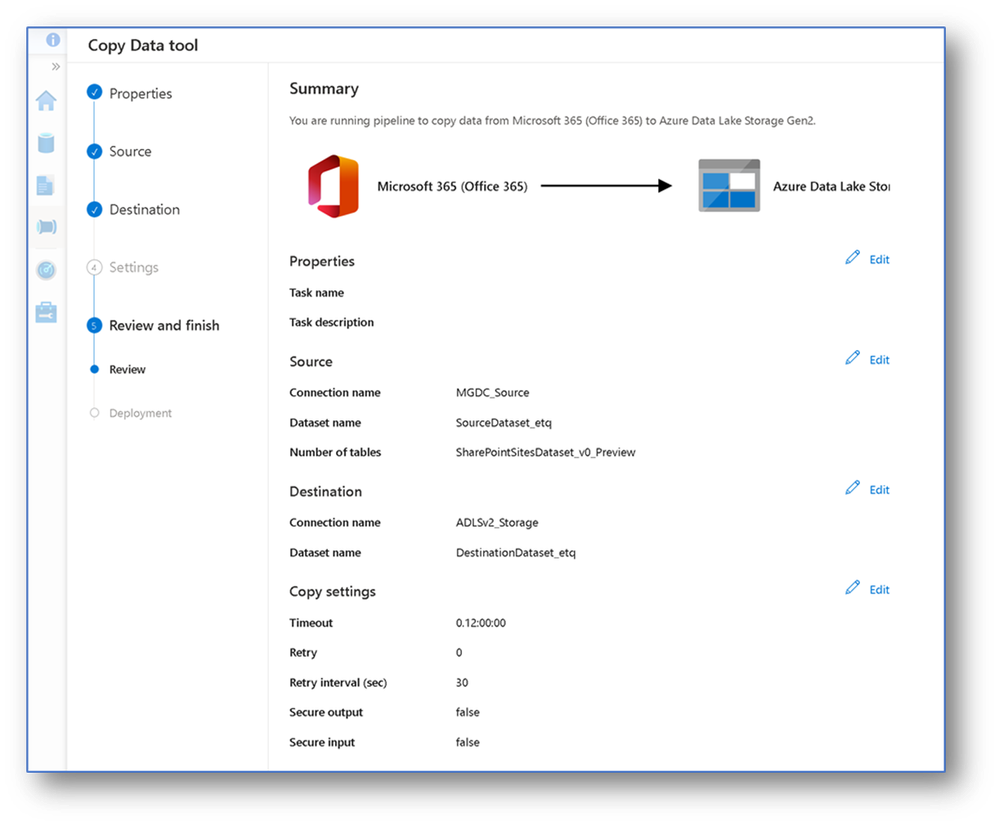Click the MGDC_Source connection name value

click(492, 393)
